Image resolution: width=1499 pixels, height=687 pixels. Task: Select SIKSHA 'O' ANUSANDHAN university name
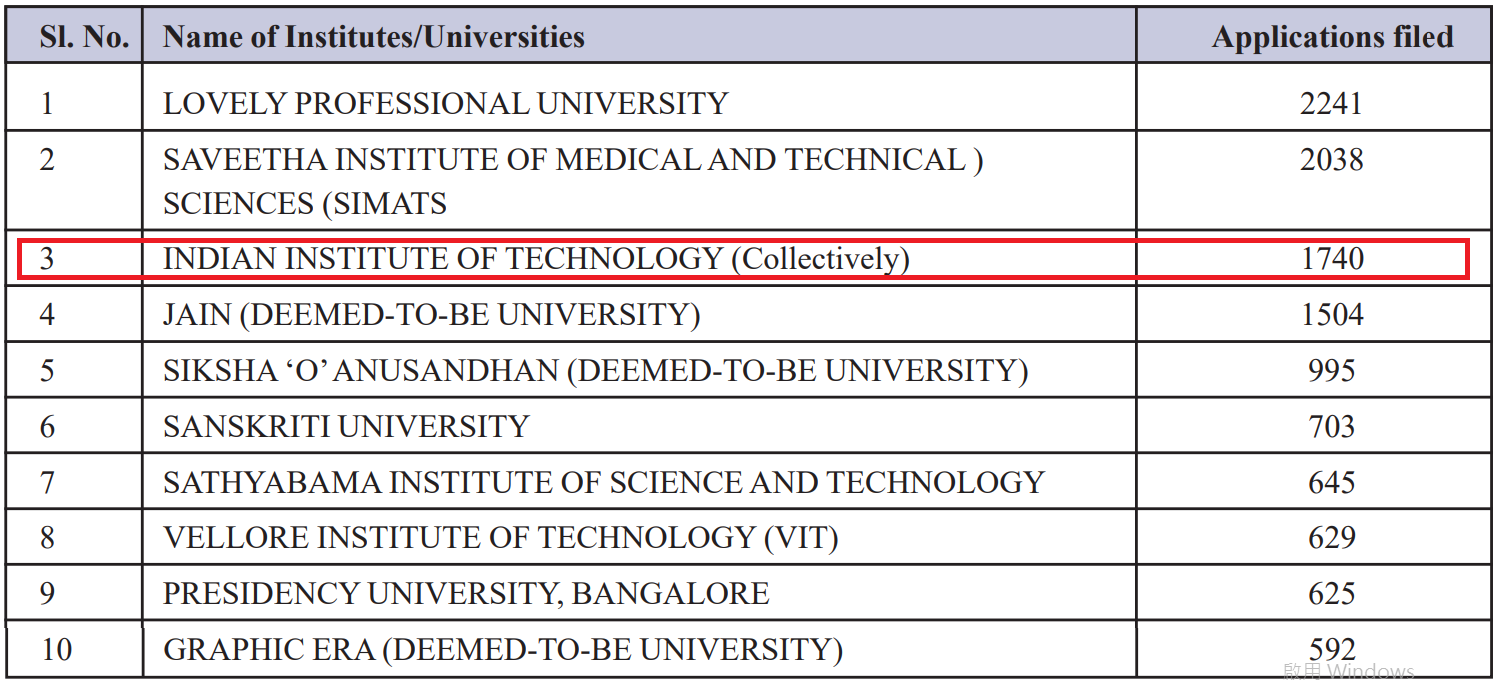click(x=595, y=371)
